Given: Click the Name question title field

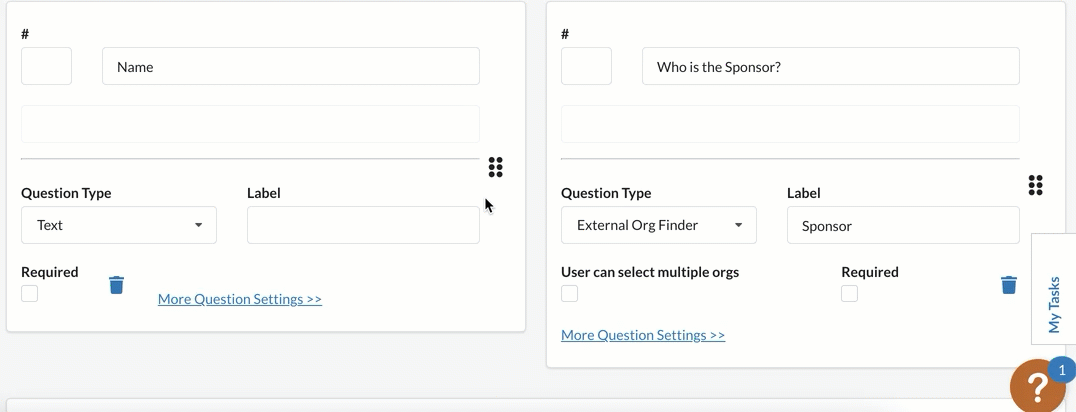Looking at the screenshot, I should pyautogui.click(x=291, y=67).
